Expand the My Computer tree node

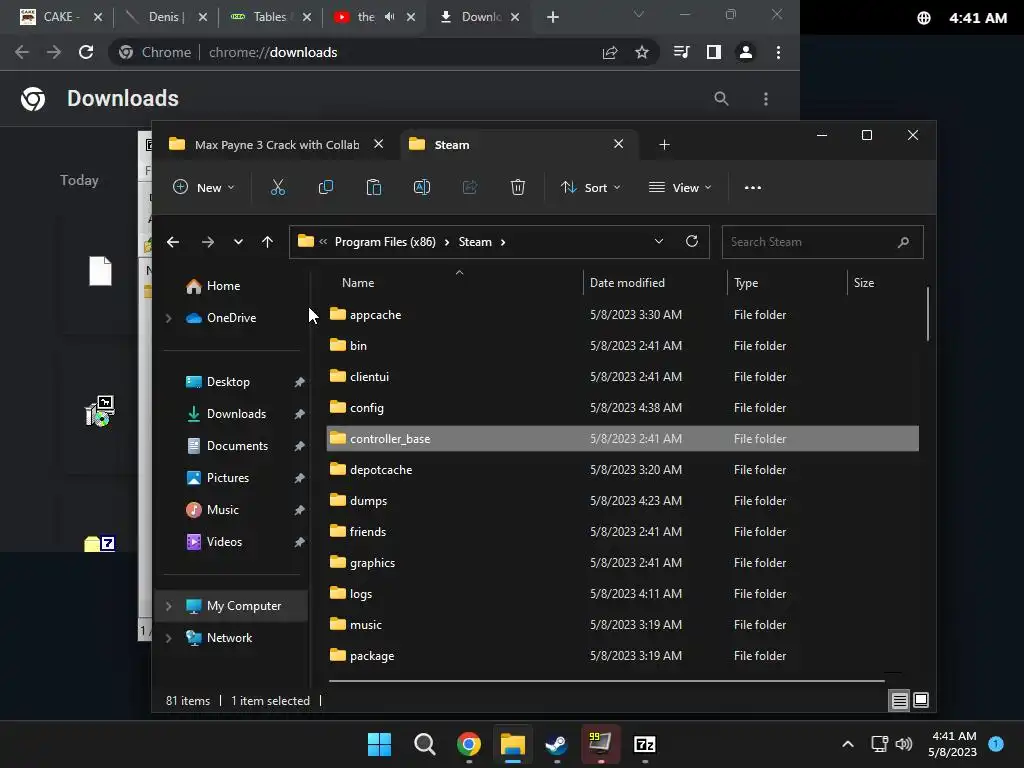point(168,606)
